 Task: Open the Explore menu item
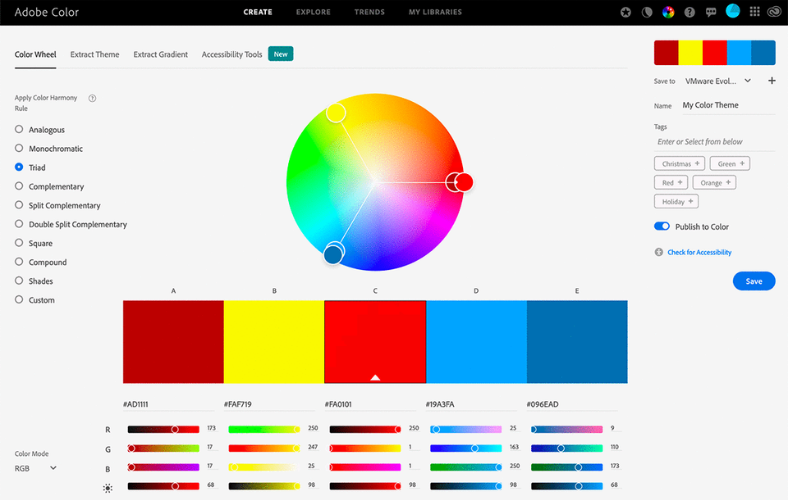tap(313, 12)
